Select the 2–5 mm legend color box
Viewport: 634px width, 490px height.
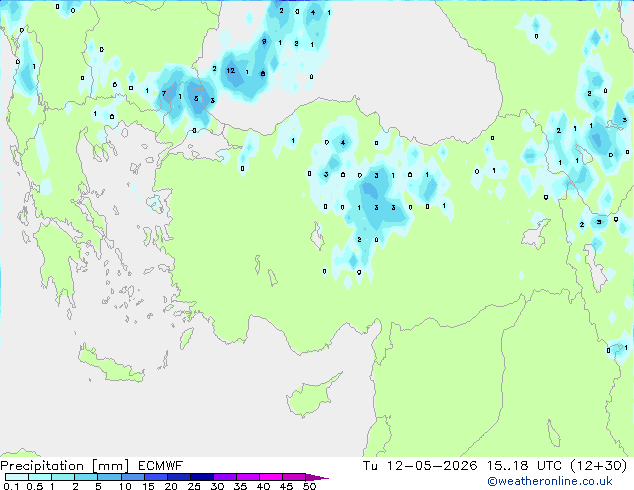pos(86,477)
